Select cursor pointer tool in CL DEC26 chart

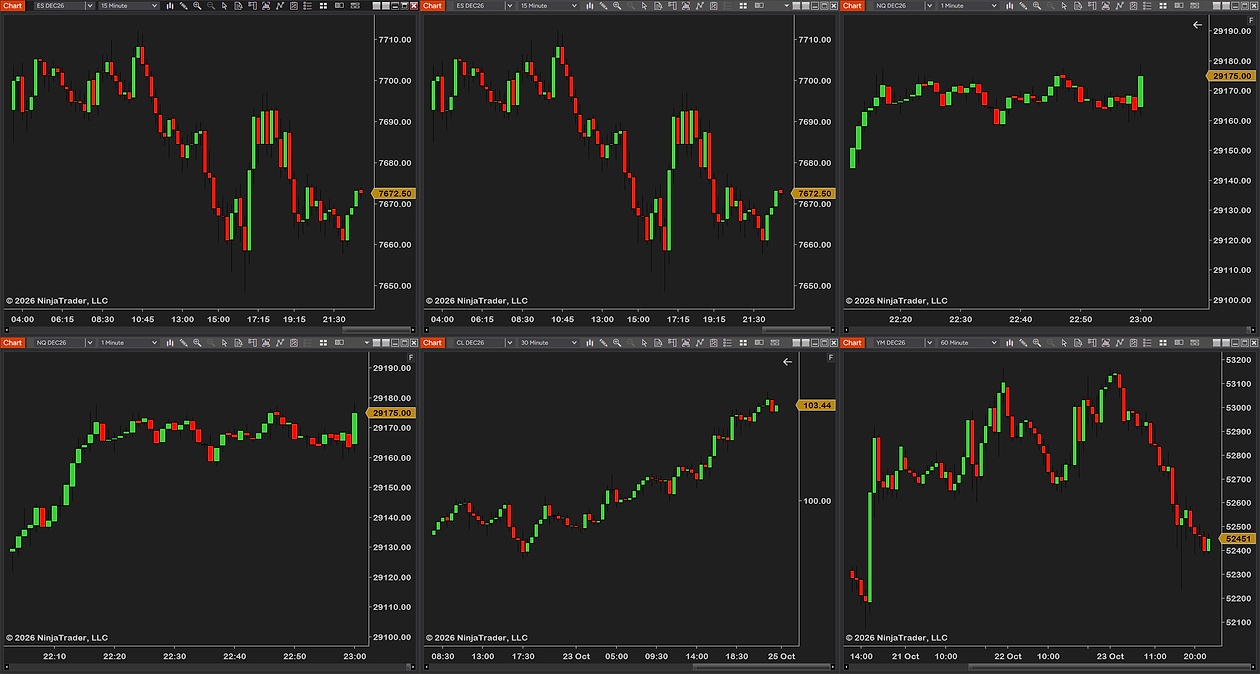(644, 342)
